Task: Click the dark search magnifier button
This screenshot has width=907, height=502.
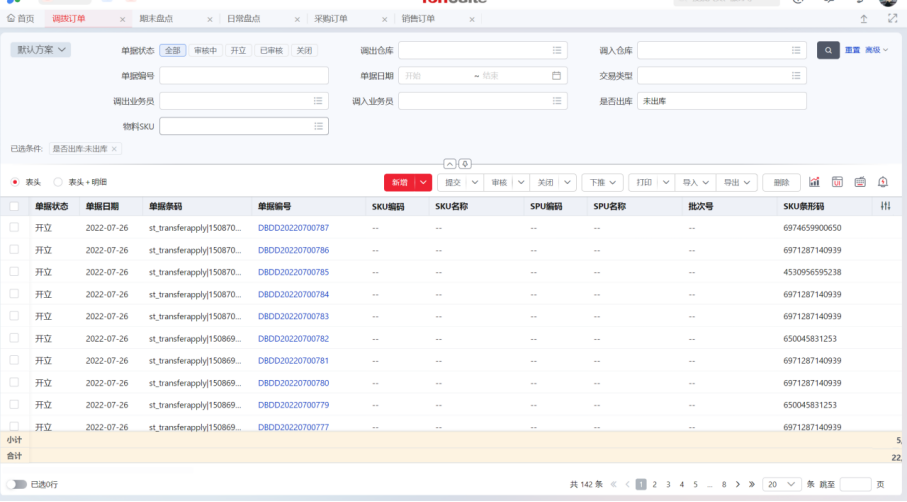Action: point(828,50)
